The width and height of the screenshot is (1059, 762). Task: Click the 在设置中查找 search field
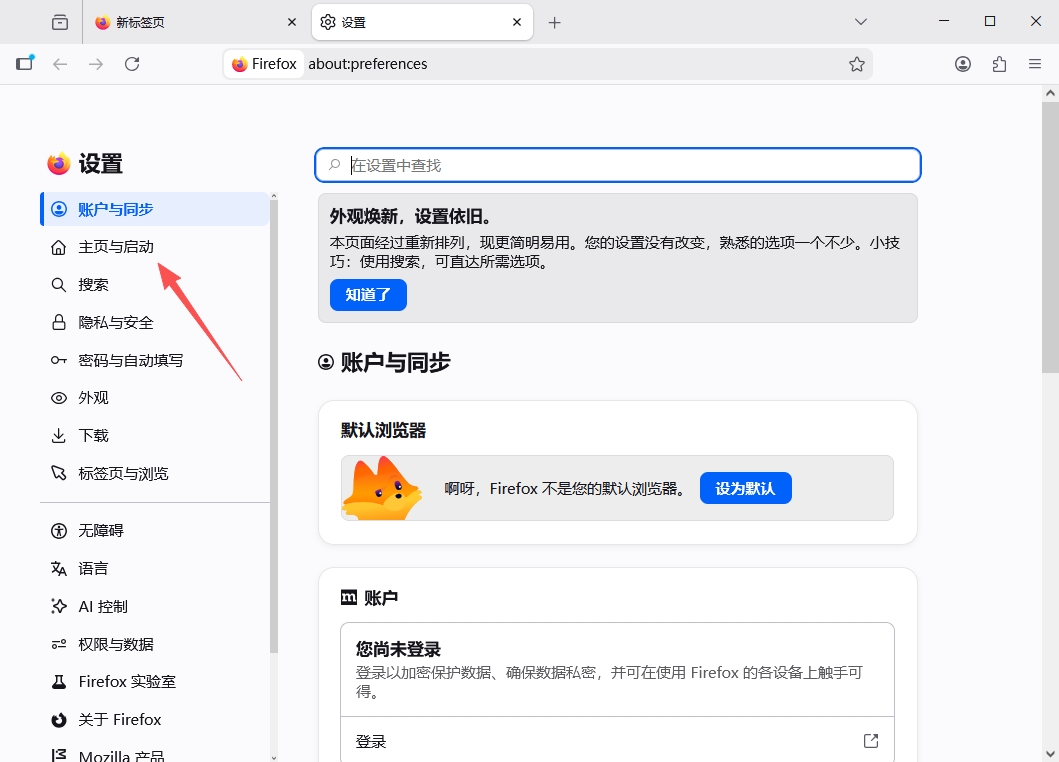pyautogui.click(x=618, y=165)
